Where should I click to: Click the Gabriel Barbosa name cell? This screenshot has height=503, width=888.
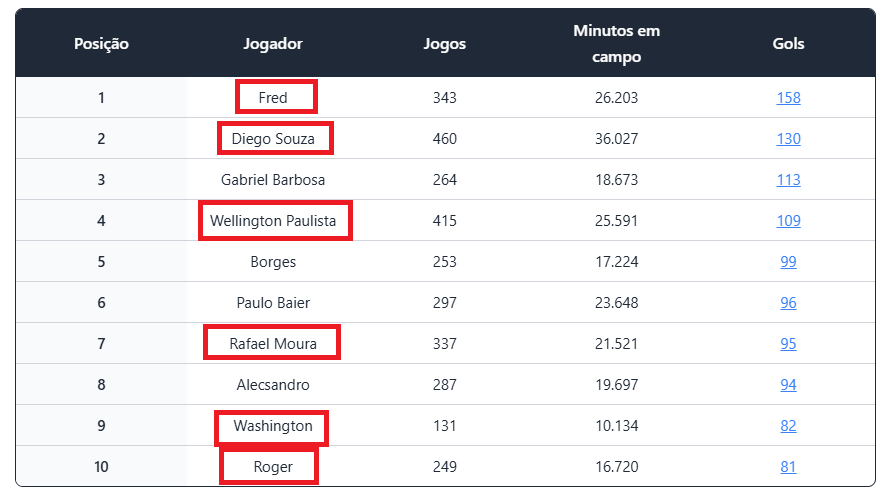[273, 180]
